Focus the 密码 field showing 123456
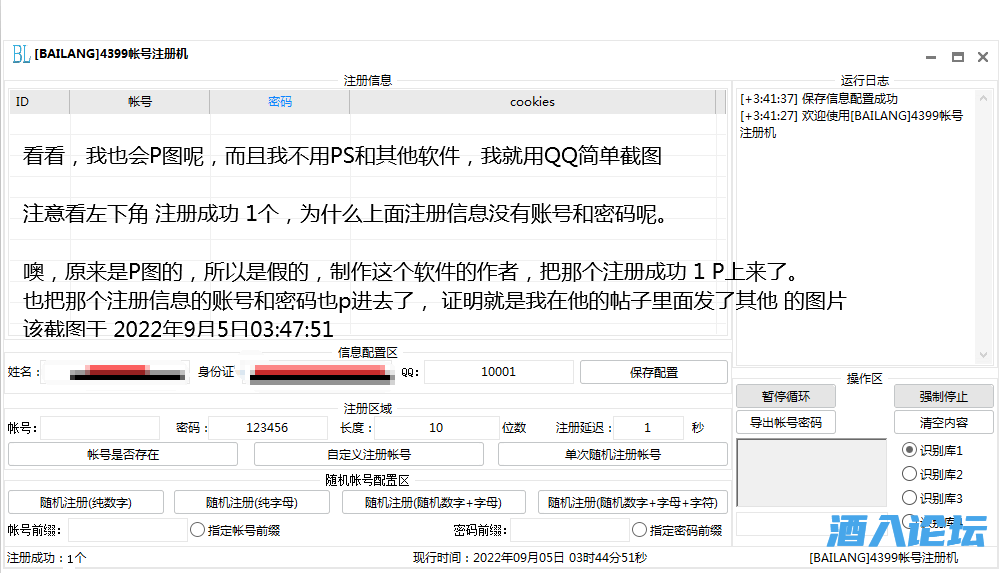The width and height of the screenshot is (1001, 573). (x=268, y=428)
